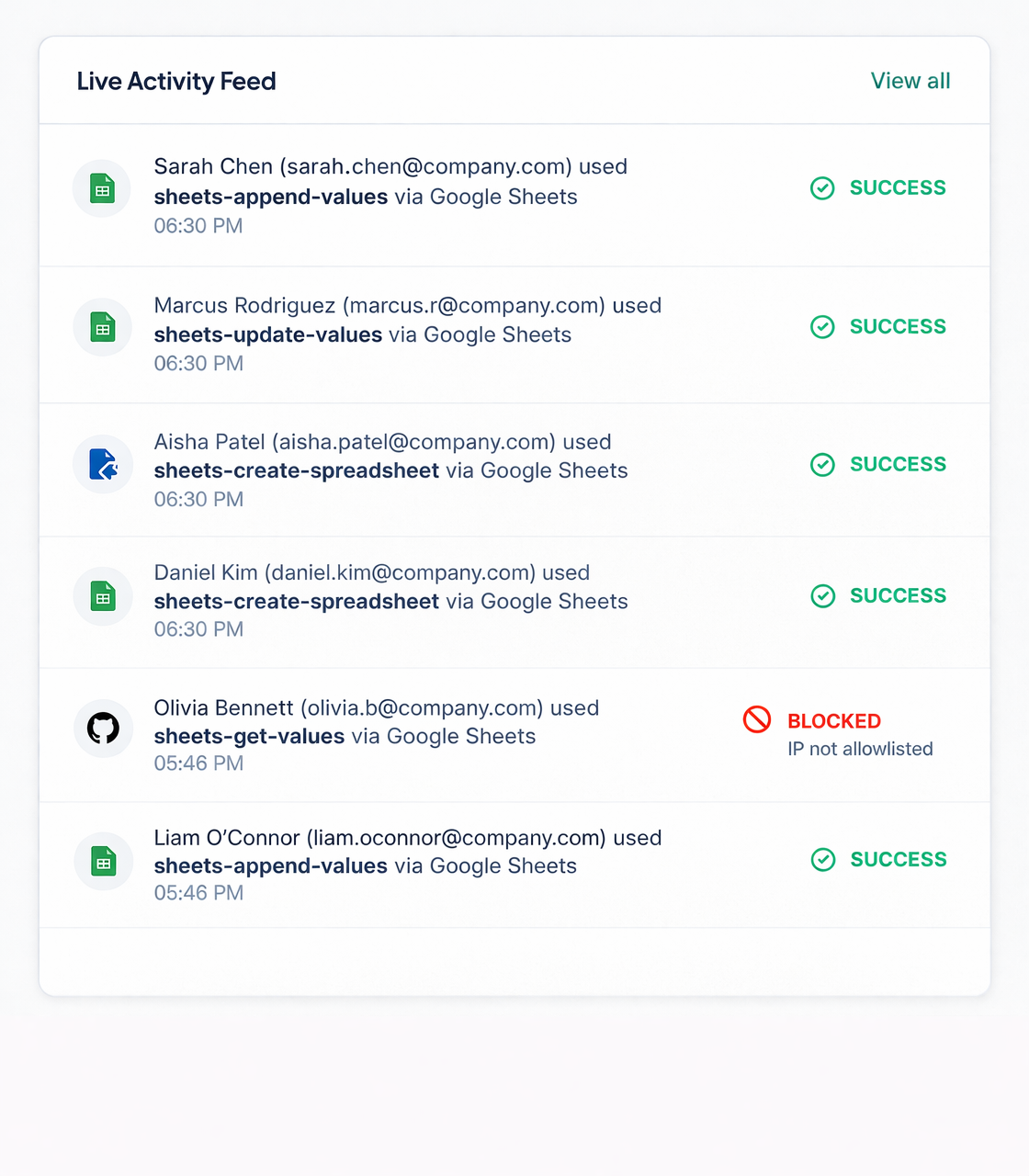1029x1176 pixels.
Task: Click the green success checkmark on Sarah Chen's row
Action: click(x=823, y=188)
